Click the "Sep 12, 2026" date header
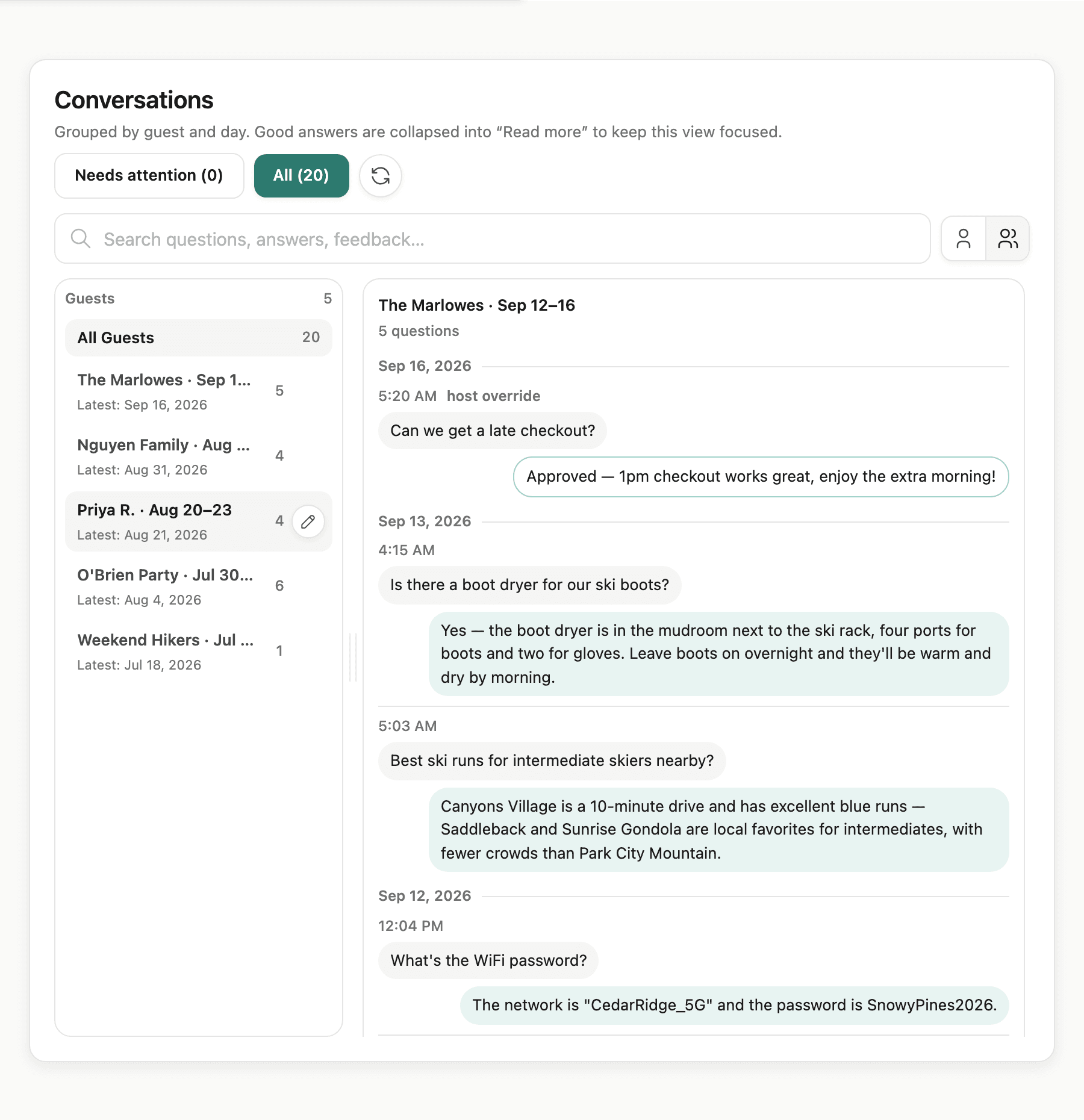Screen dimensions: 1084x1120 pos(425,896)
